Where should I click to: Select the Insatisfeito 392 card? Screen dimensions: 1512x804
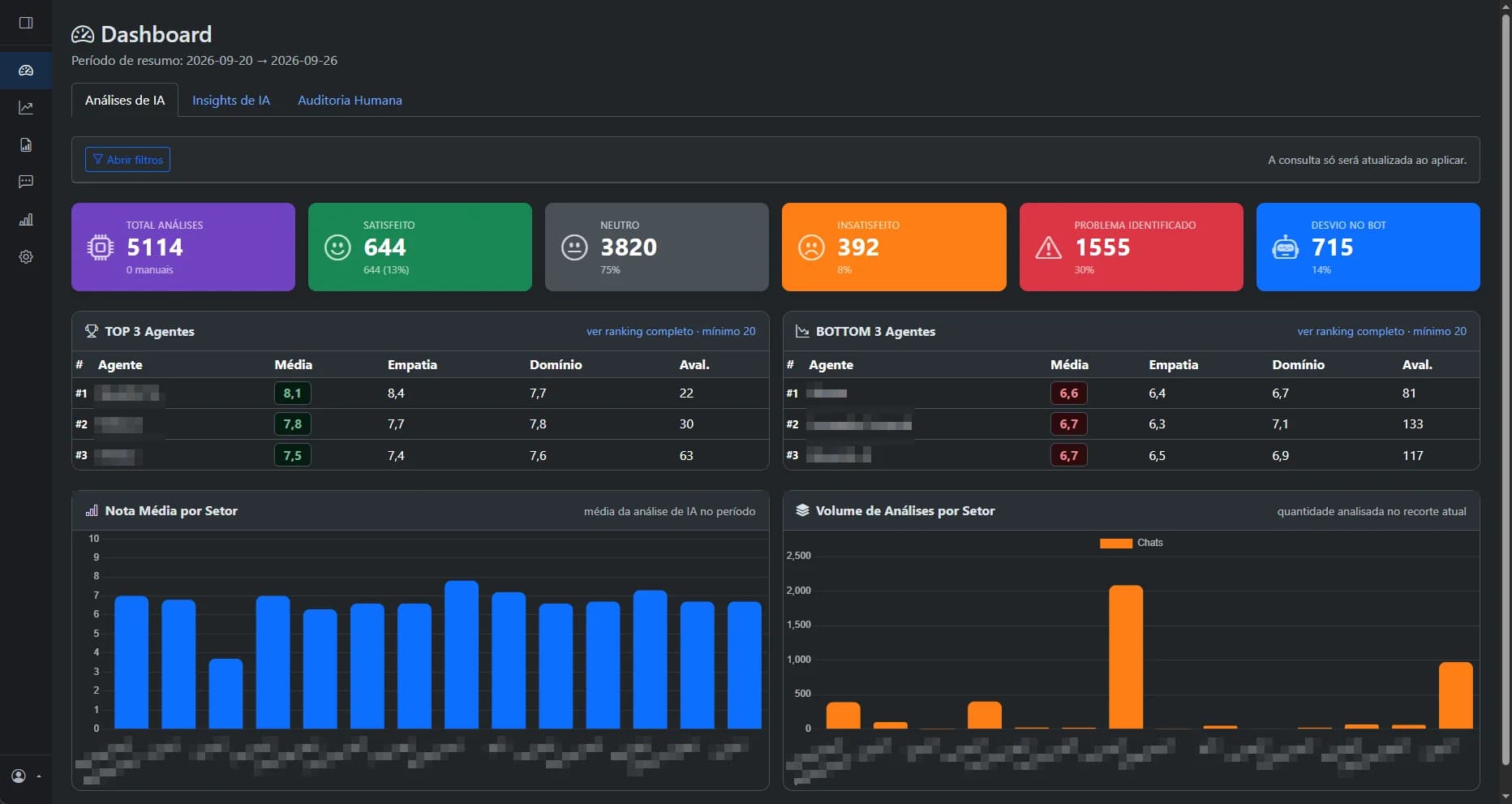[894, 247]
